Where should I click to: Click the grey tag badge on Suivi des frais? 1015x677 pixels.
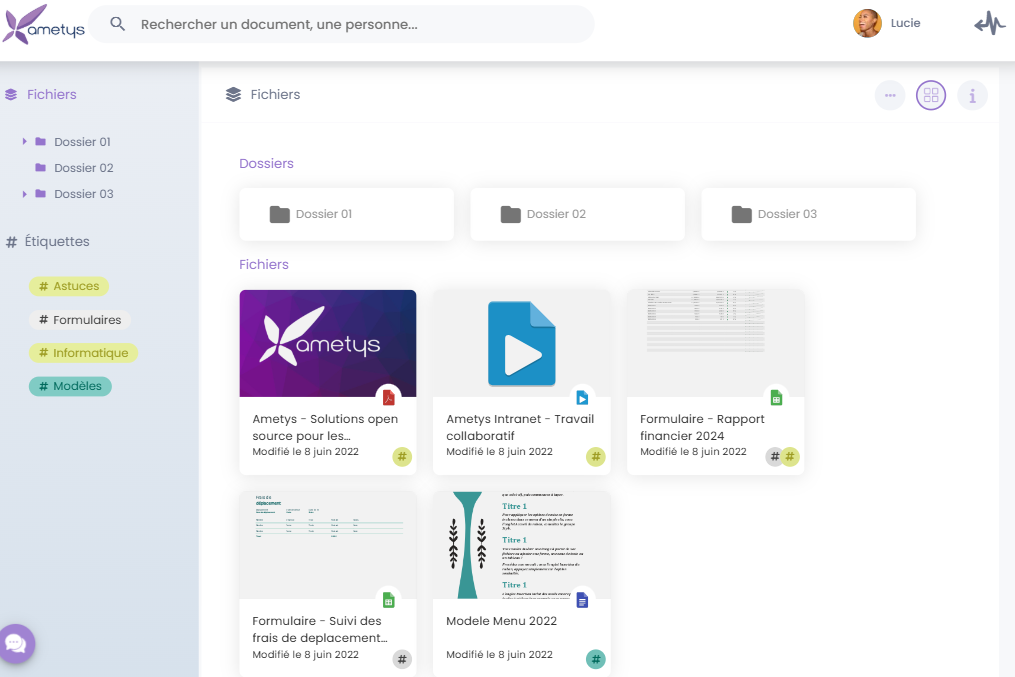click(x=402, y=660)
